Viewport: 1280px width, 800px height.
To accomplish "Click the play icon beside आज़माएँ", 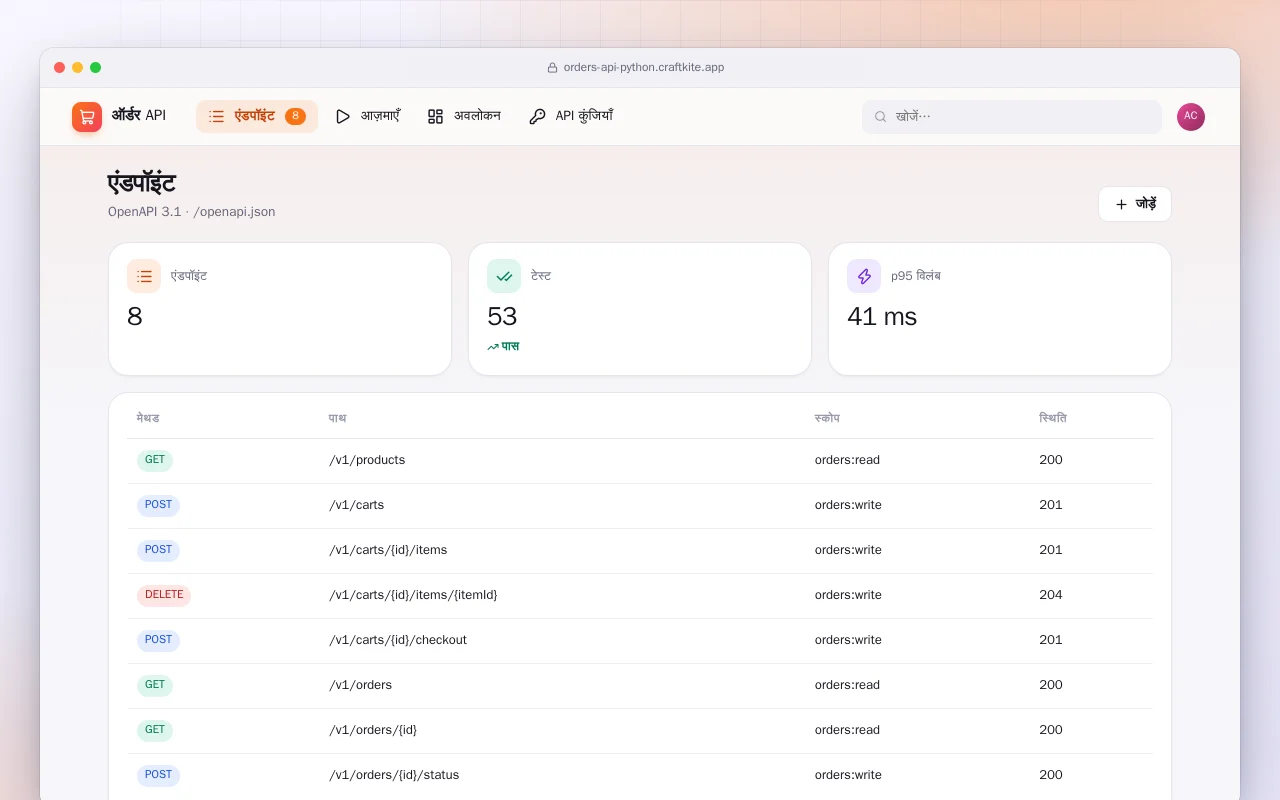I will pos(343,116).
